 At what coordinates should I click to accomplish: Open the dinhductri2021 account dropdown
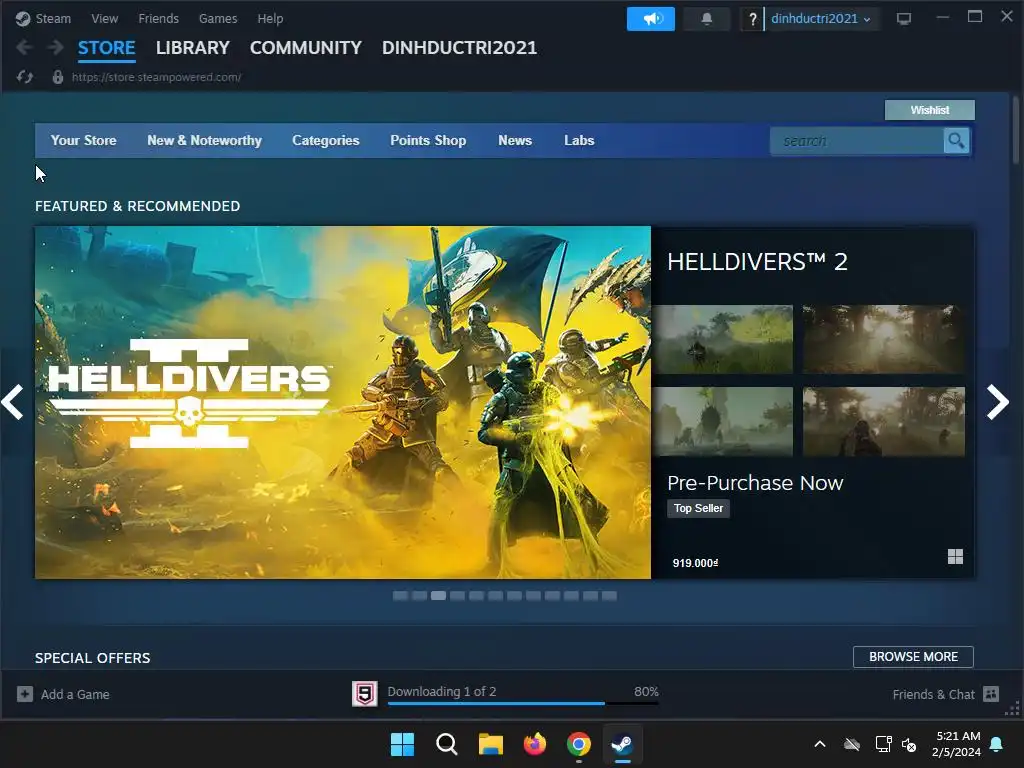tap(820, 18)
